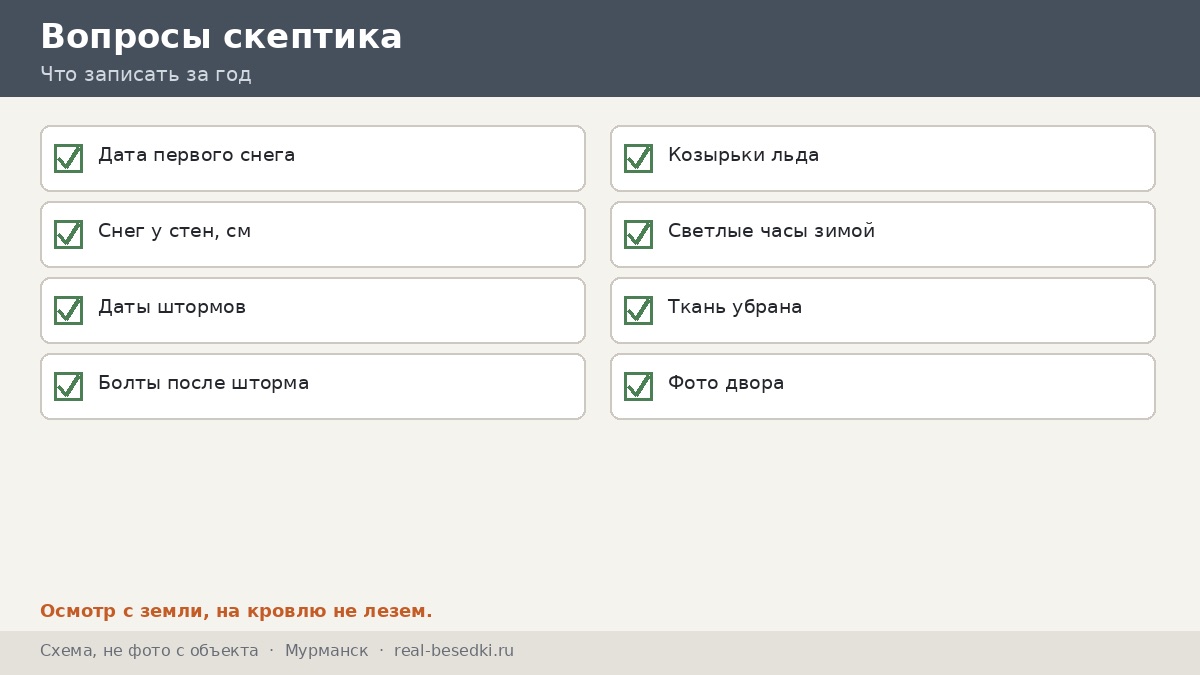Uncheck the Дата первого снега checkbox
Image resolution: width=1200 pixels, height=675 pixels.
(68, 158)
